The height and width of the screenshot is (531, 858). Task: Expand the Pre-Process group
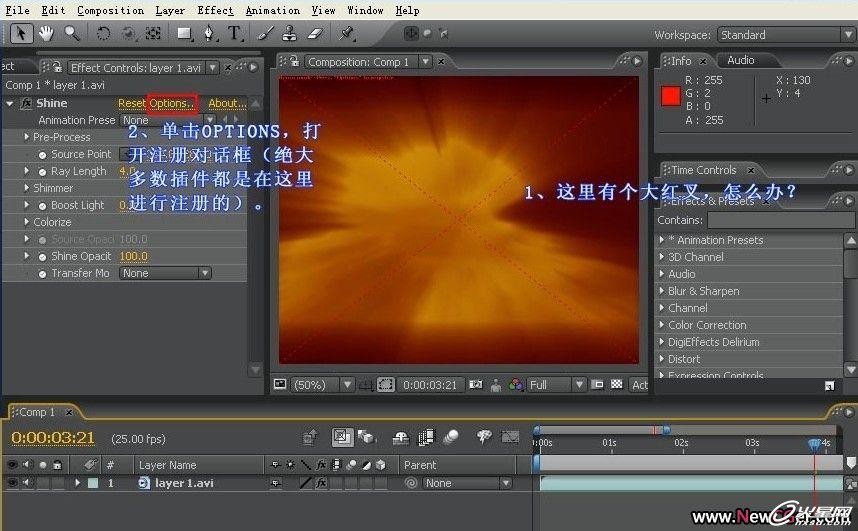26,137
